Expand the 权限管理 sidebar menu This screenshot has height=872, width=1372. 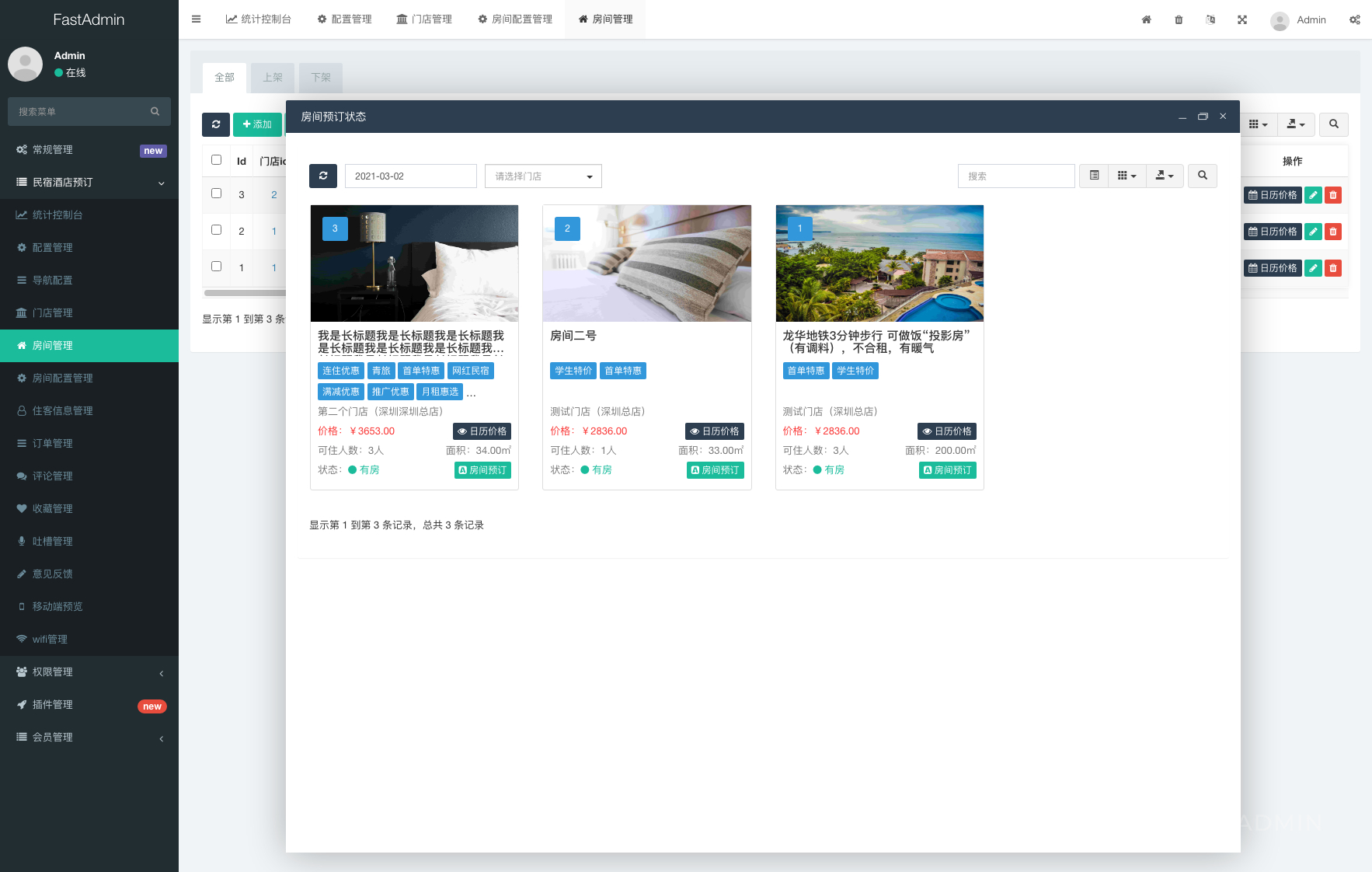click(x=89, y=672)
